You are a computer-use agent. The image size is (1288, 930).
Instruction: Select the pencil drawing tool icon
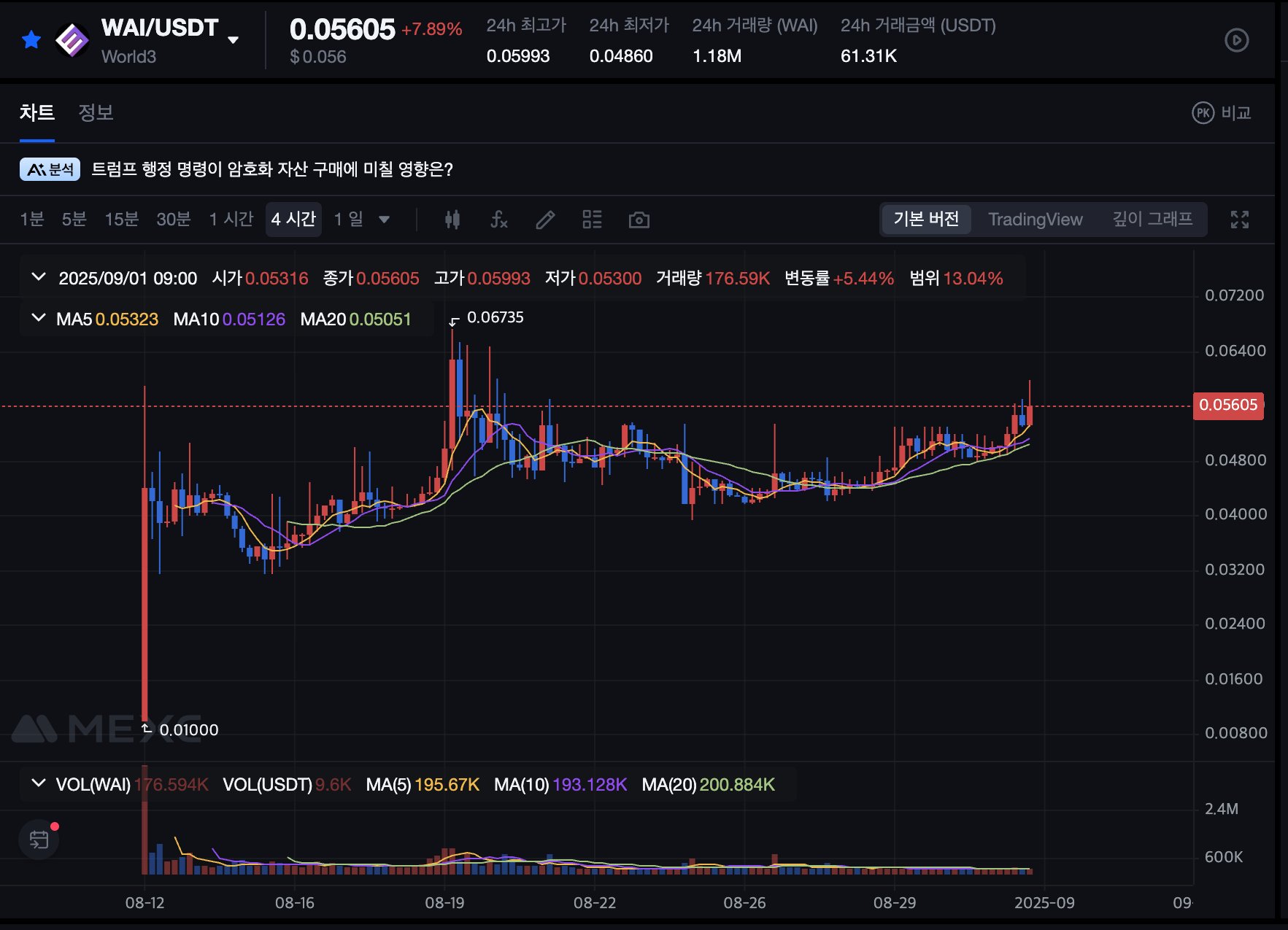click(545, 220)
